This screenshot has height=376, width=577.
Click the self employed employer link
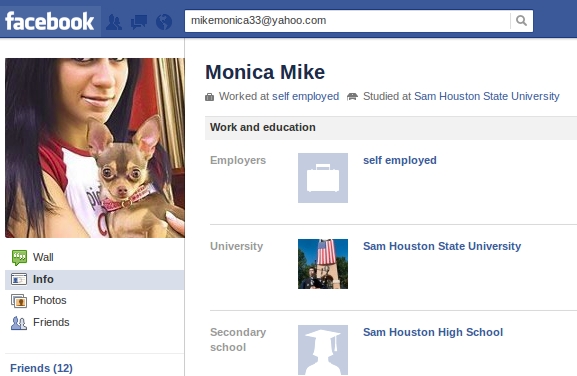point(400,160)
